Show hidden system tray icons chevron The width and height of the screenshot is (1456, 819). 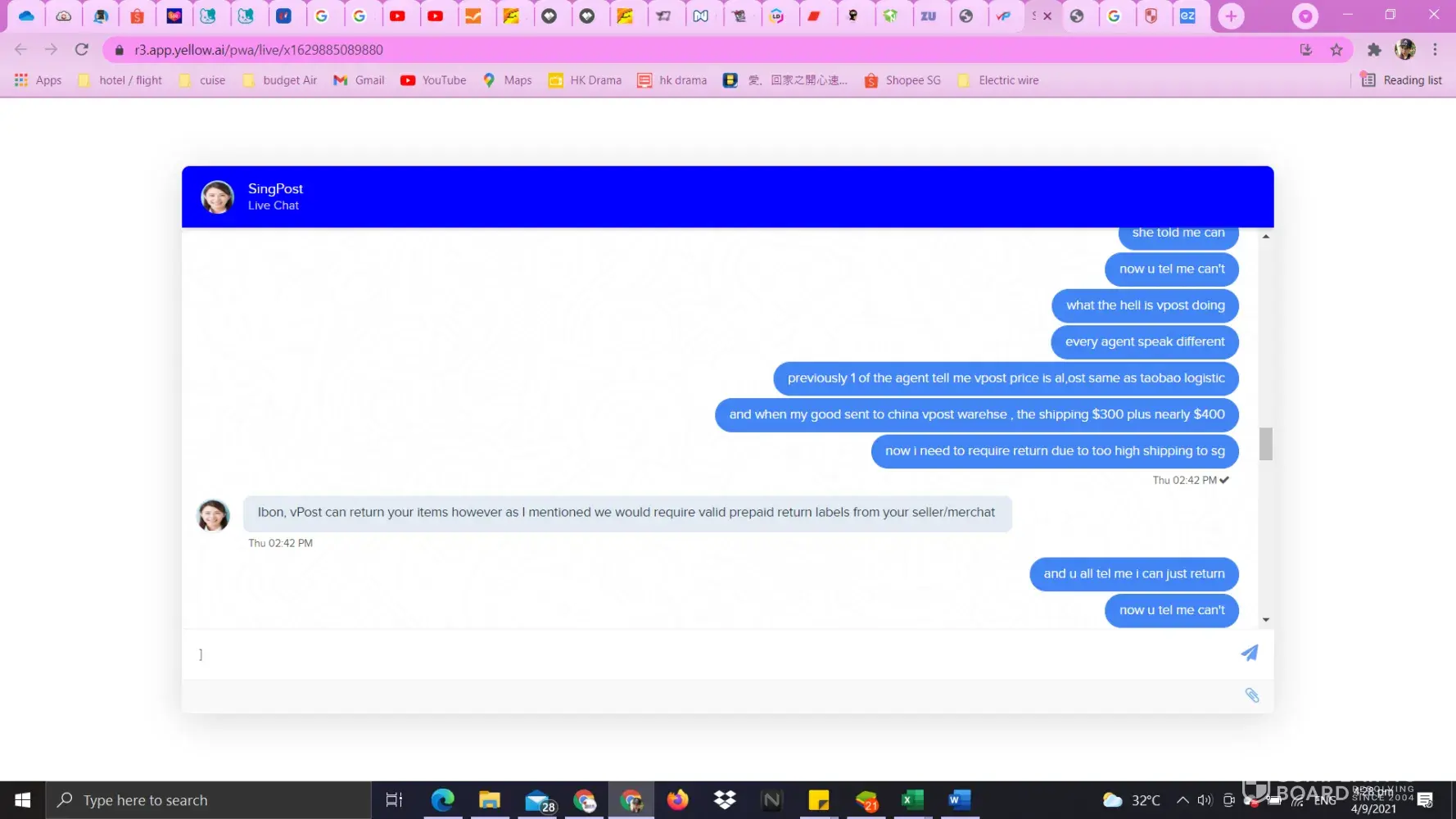coord(1182,800)
